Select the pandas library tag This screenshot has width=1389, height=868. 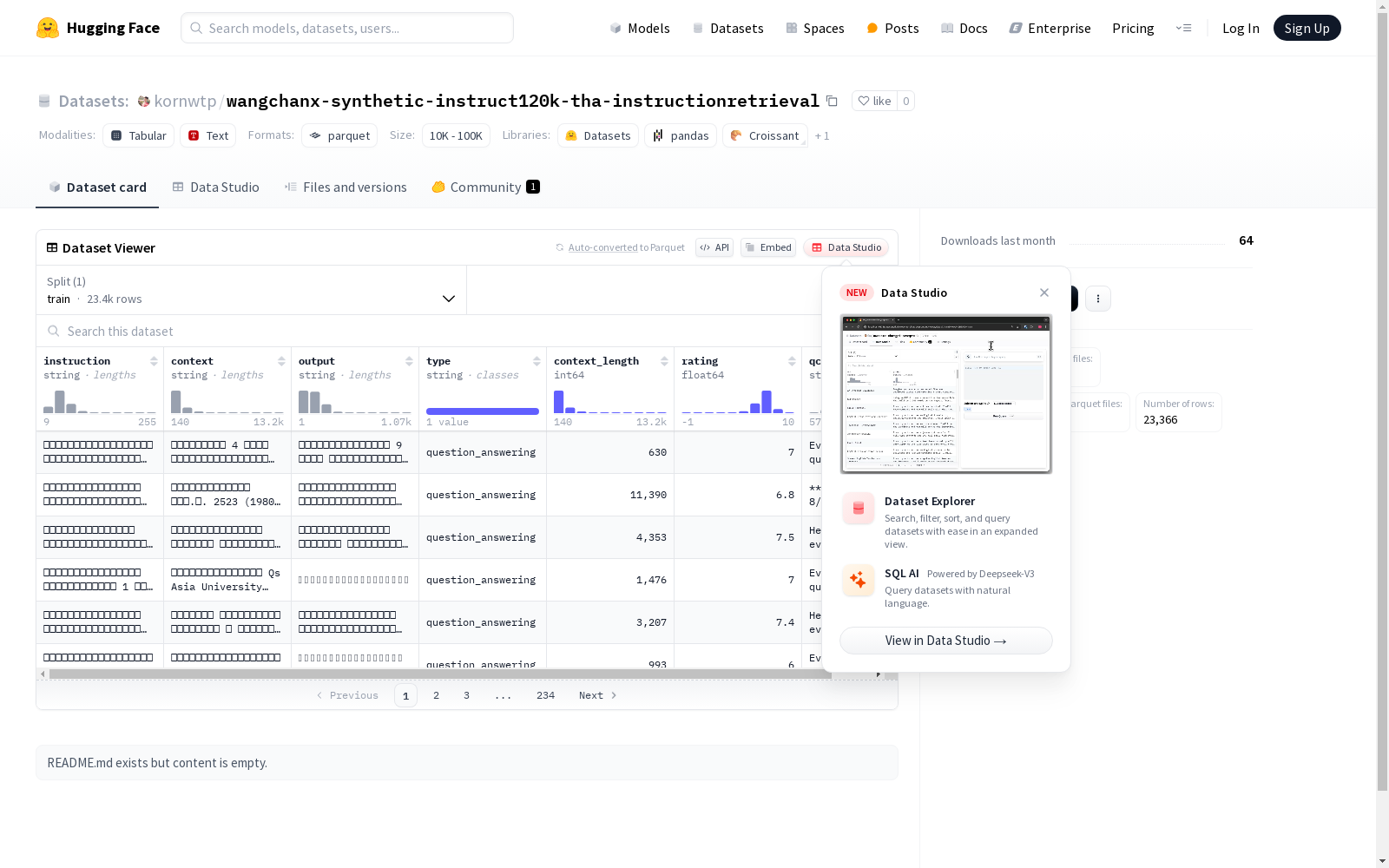tap(681, 135)
